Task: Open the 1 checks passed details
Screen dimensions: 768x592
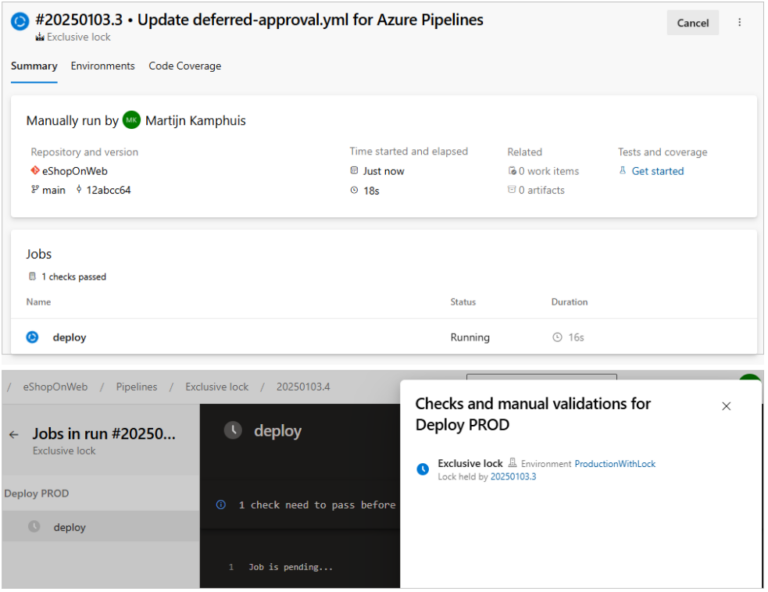Action: (x=73, y=277)
